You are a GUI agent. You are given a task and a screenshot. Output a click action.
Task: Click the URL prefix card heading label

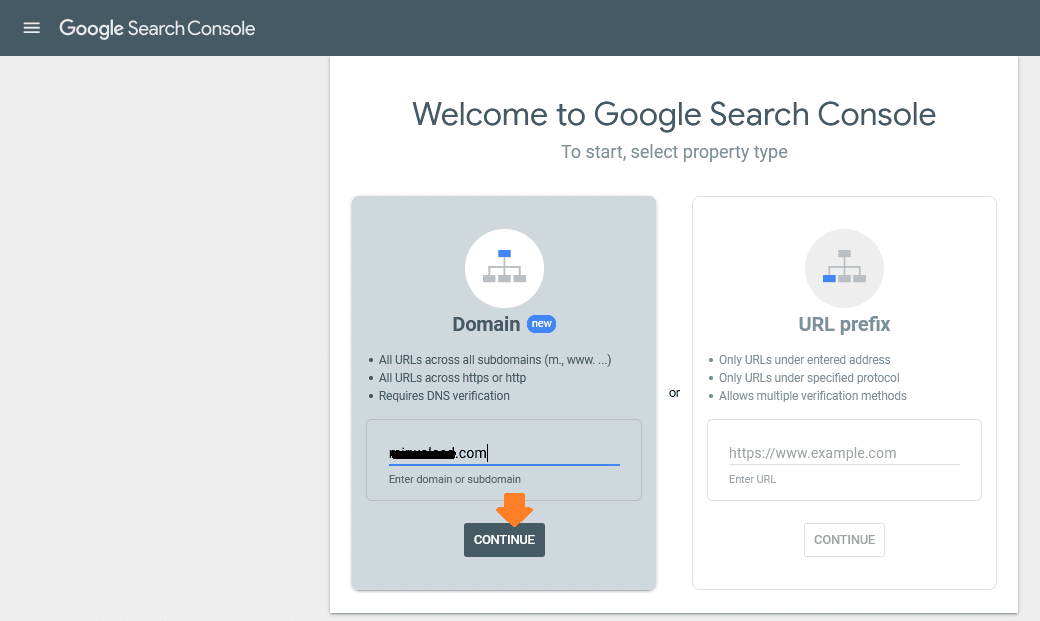coord(844,324)
